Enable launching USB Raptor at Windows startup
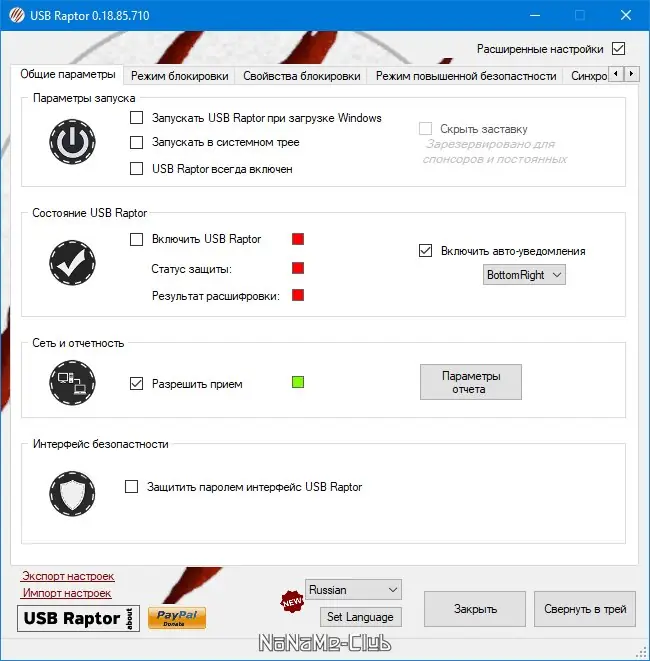The image size is (650, 661). point(136,118)
